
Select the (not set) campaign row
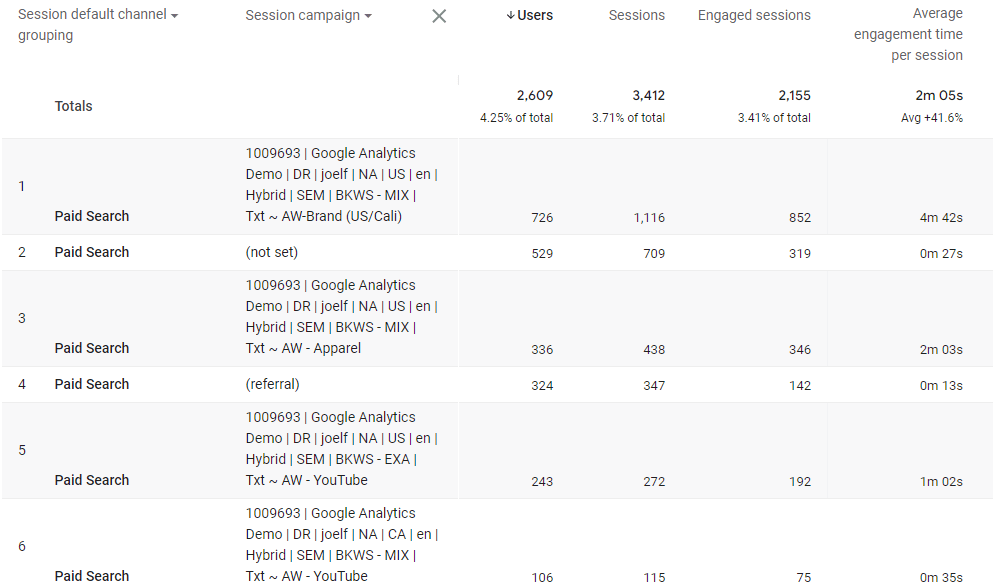point(496,252)
